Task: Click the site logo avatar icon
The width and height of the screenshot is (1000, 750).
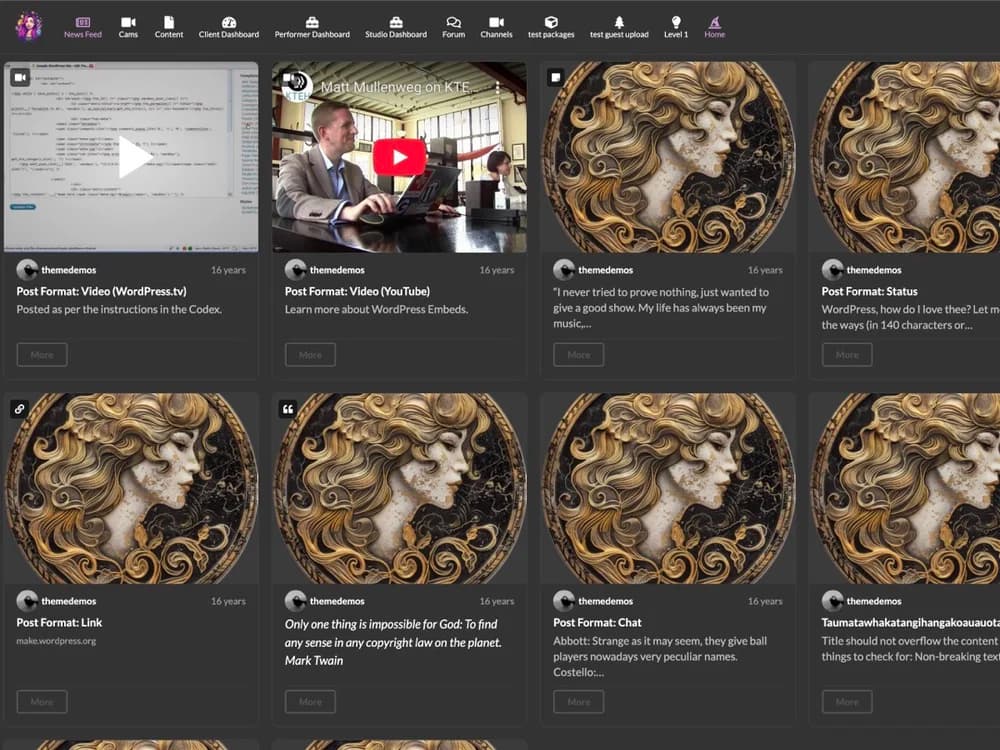Action: [29, 25]
